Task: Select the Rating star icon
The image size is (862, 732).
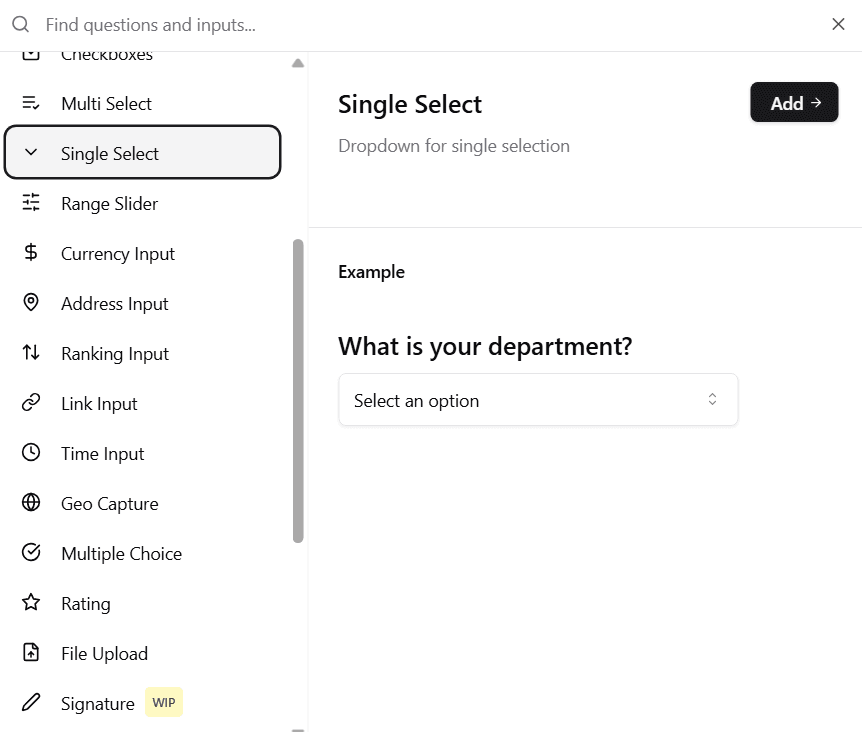Action: point(30,603)
